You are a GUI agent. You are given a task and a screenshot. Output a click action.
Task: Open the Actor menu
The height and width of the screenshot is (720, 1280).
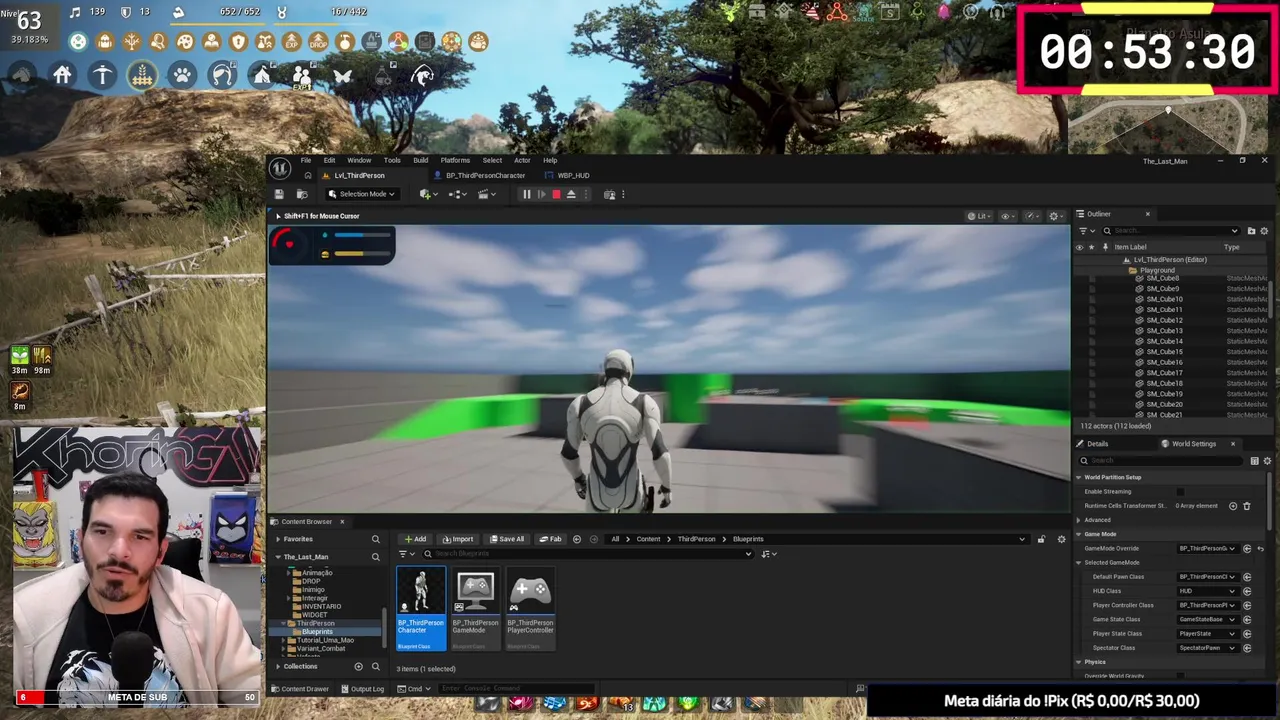[522, 160]
